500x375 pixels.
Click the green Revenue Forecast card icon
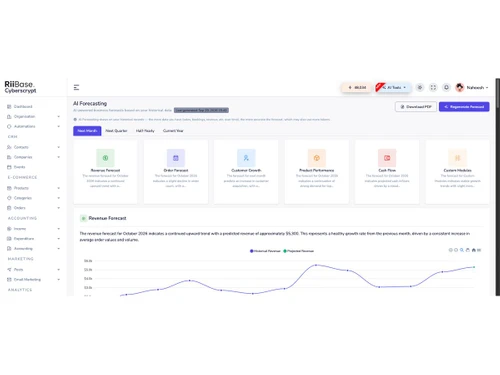point(105,158)
